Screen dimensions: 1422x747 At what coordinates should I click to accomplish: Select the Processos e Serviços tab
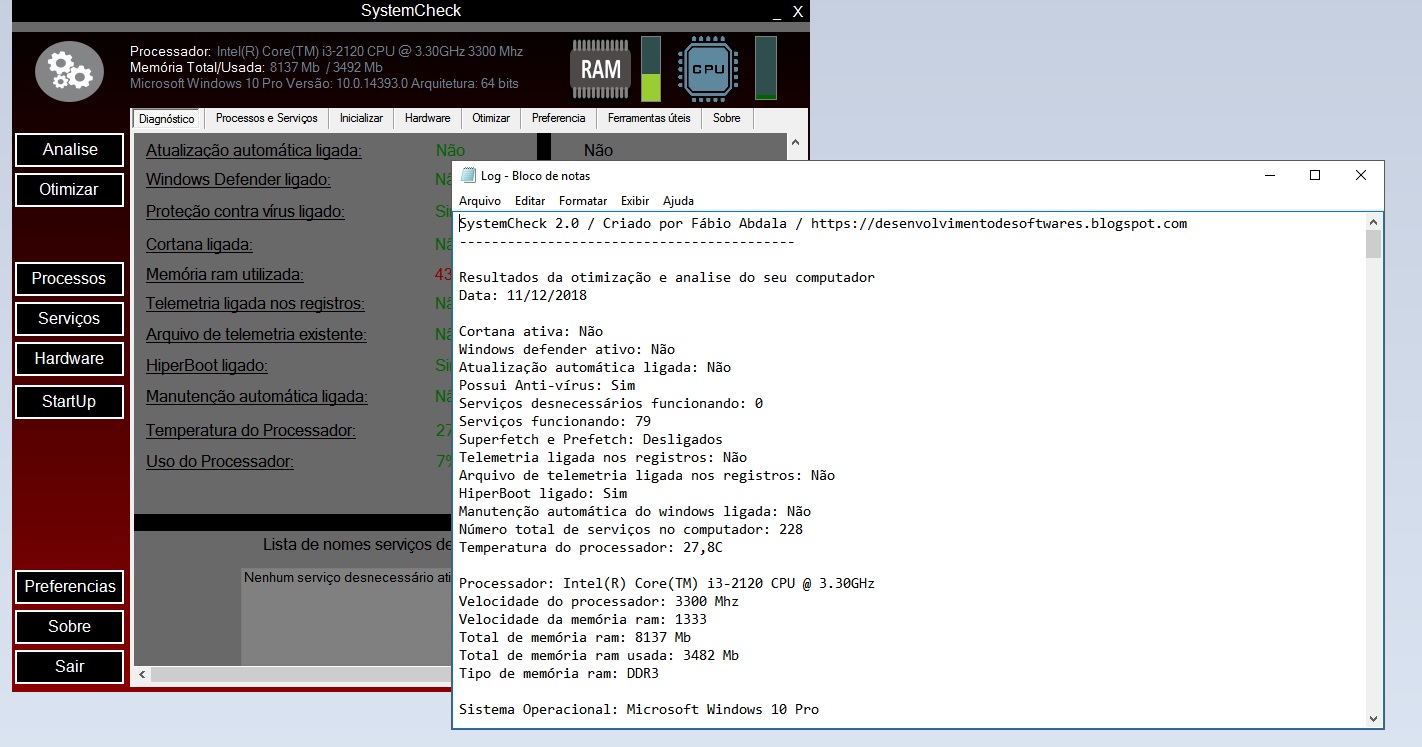point(266,118)
